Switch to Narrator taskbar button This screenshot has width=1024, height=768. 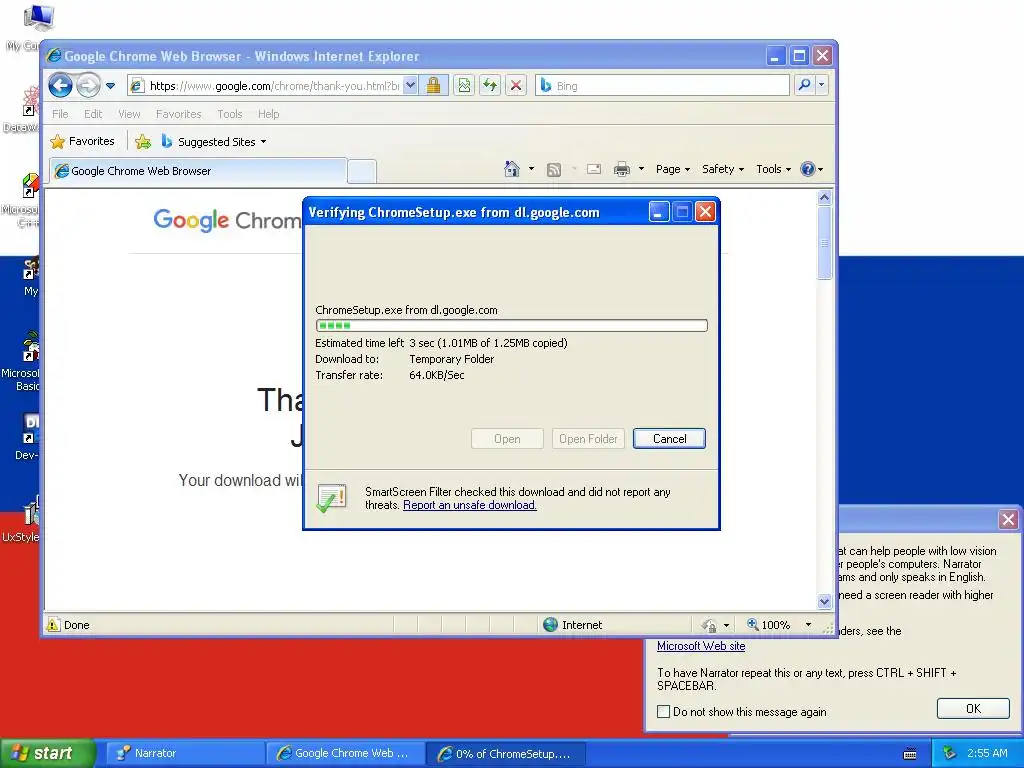[x=185, y=753]
